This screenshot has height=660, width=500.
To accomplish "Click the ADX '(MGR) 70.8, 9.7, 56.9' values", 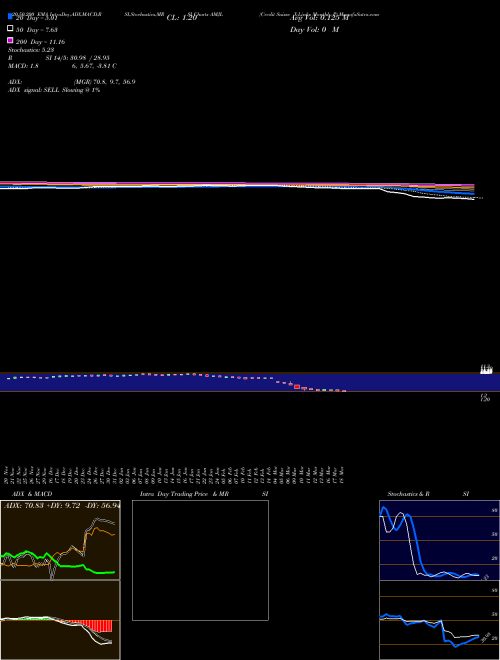I will point(104,82).
